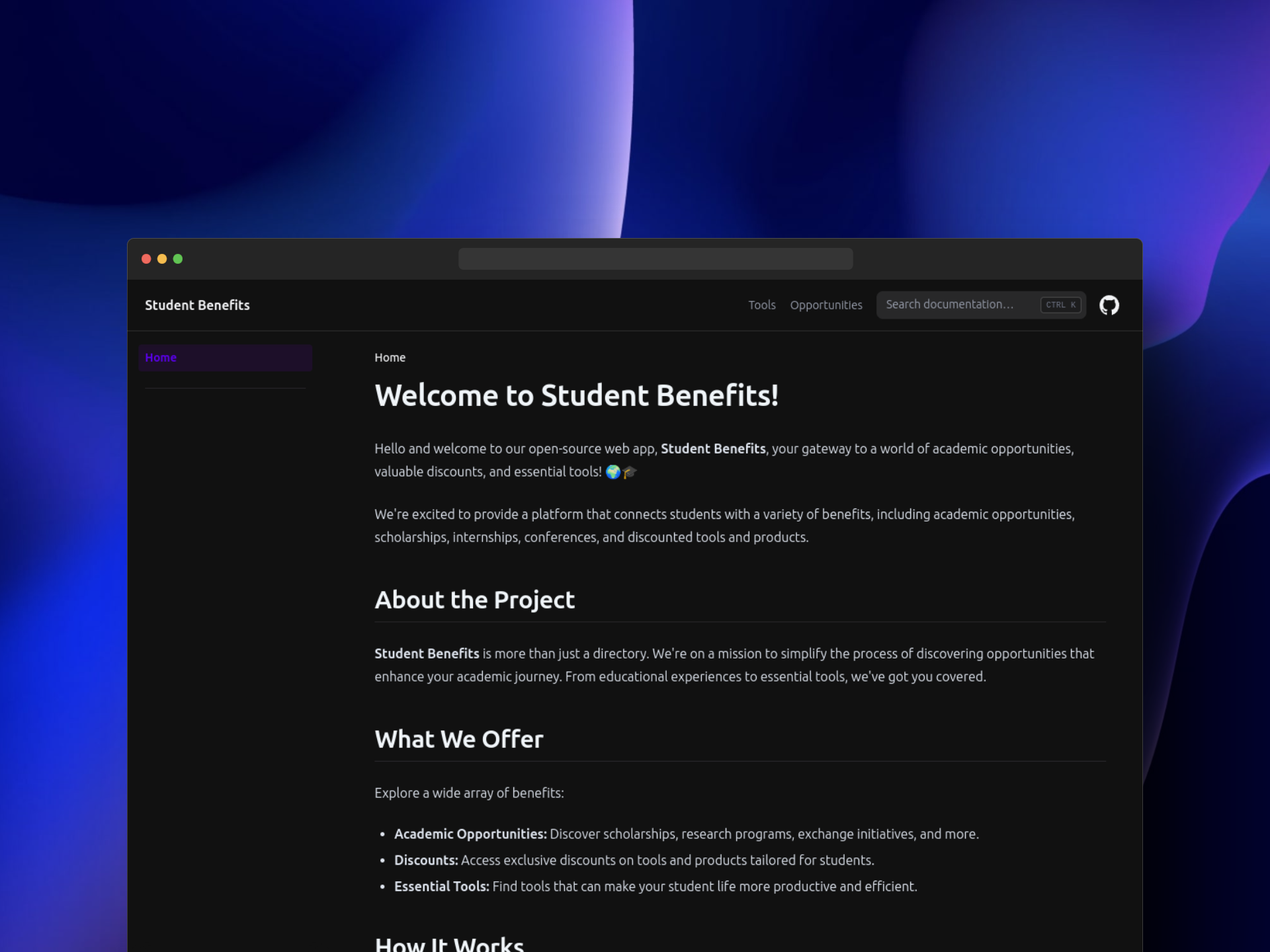The image size is (1270, 952).
Task: Click the octocat icon in the navbar
Action: point(1109,305)
